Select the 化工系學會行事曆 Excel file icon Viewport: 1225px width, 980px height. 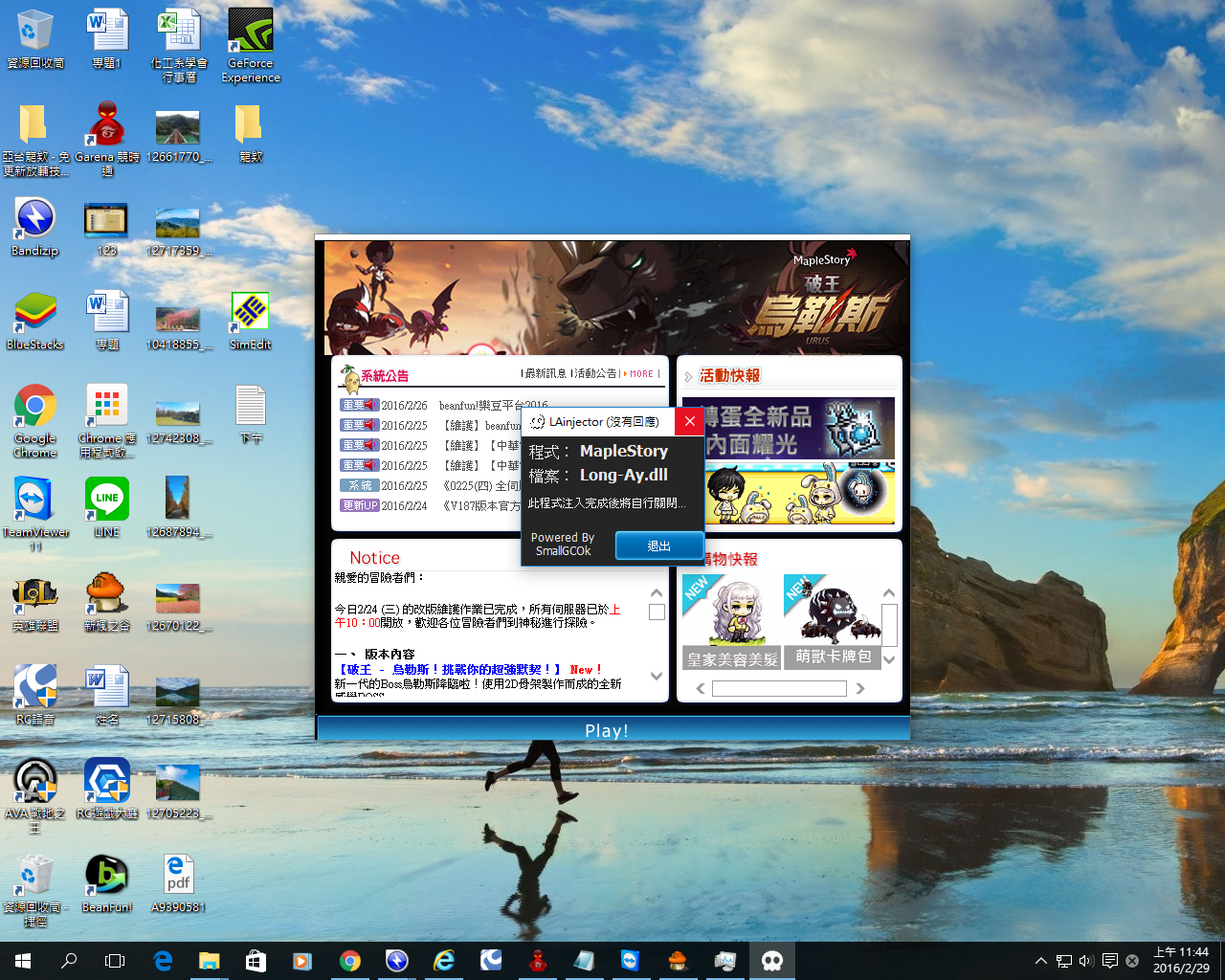[179, 45]
